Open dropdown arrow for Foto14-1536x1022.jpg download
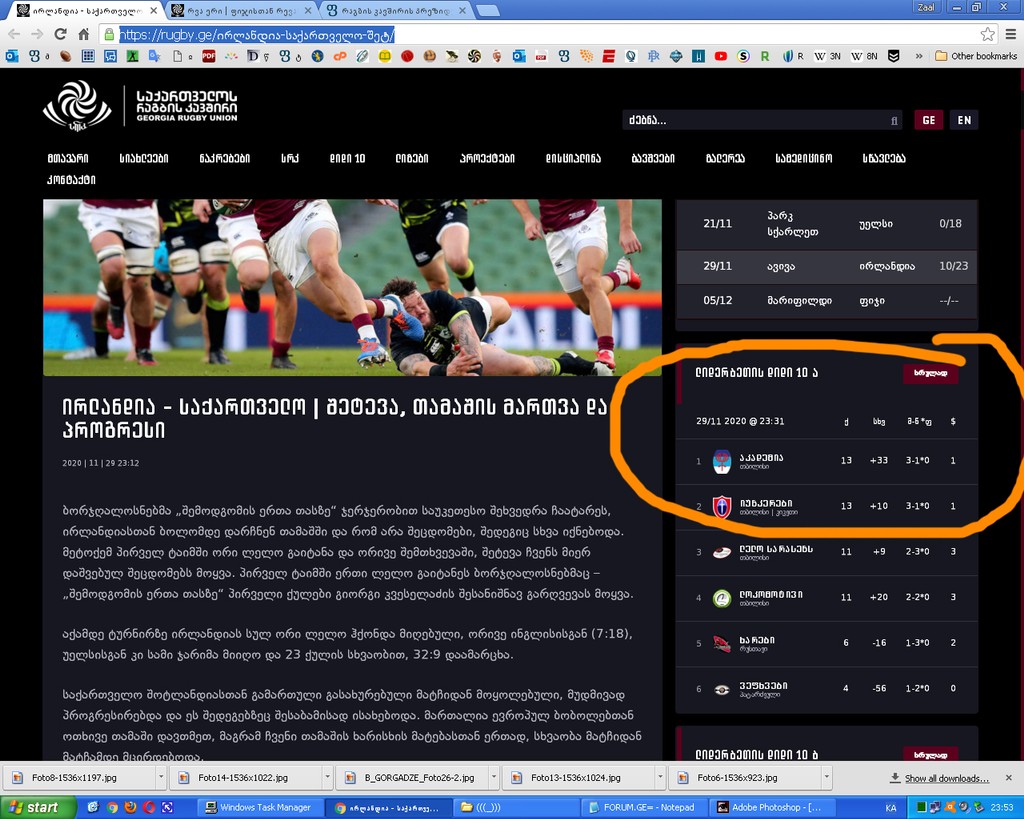The height and width of the screenshot is (819, 1024). tap(327, 778)
